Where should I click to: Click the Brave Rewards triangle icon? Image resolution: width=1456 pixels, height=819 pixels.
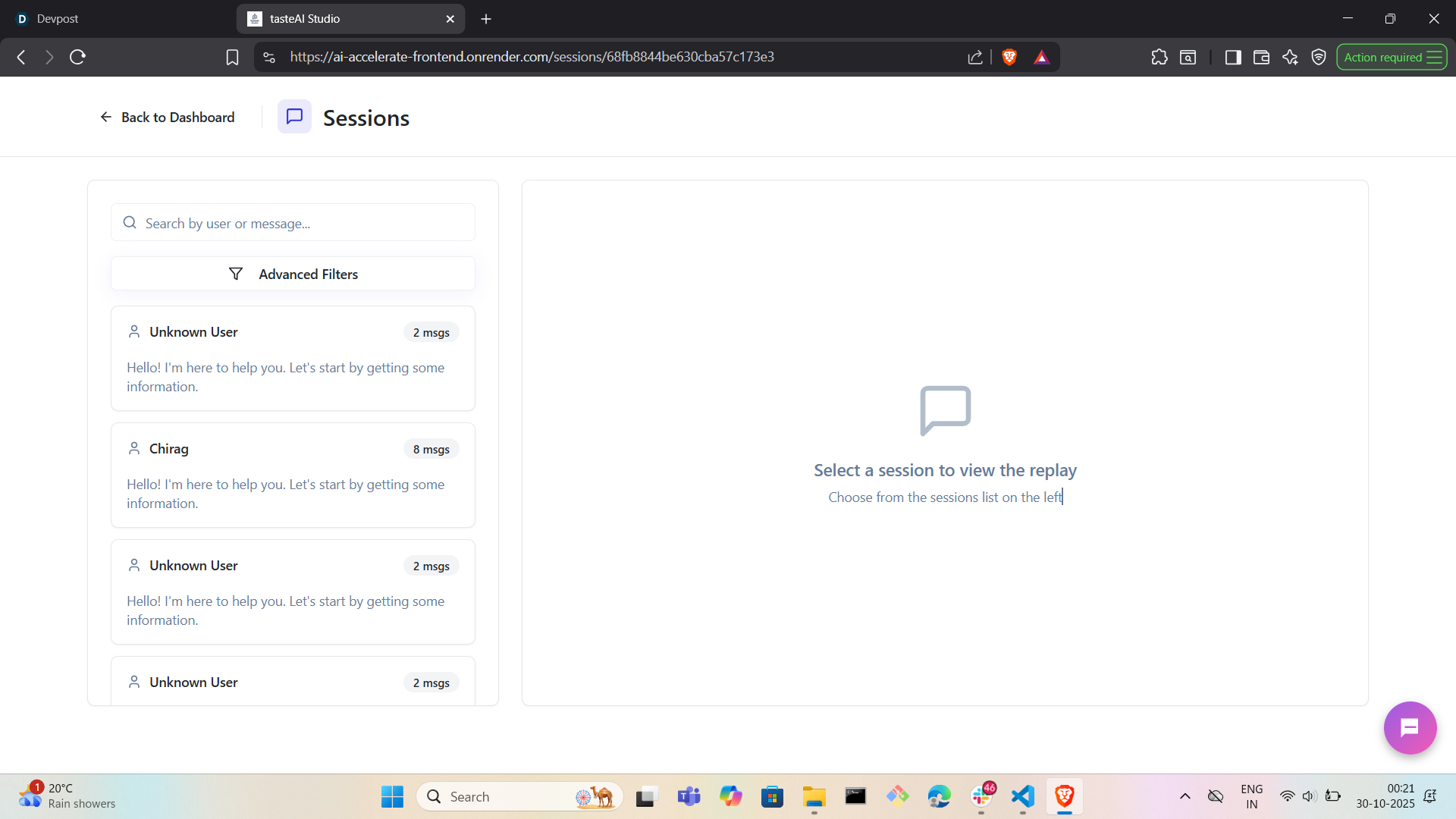(x=1041, y=57)
